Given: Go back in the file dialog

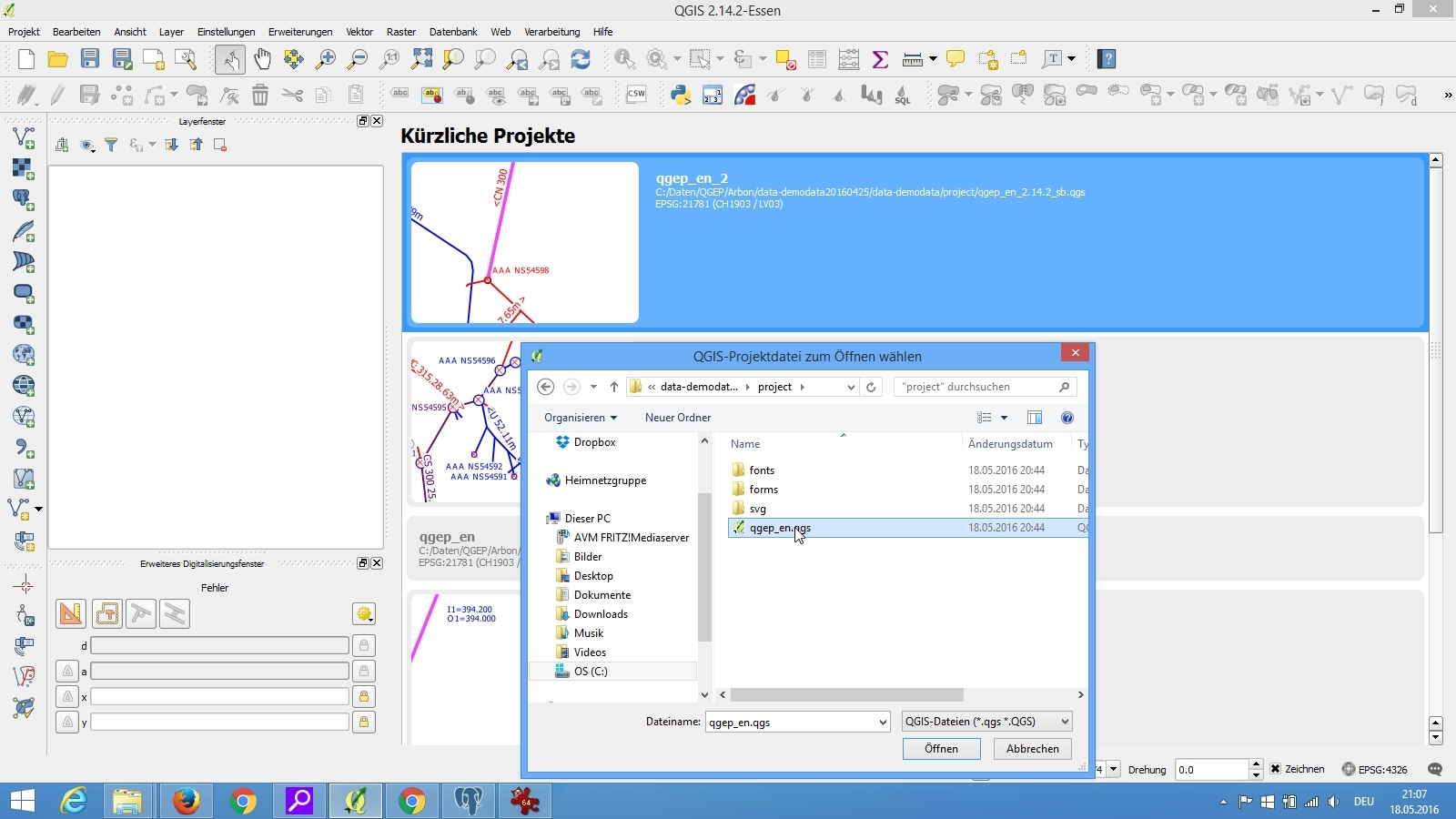Looking at the screenshot, I should (x=546, y=387).
